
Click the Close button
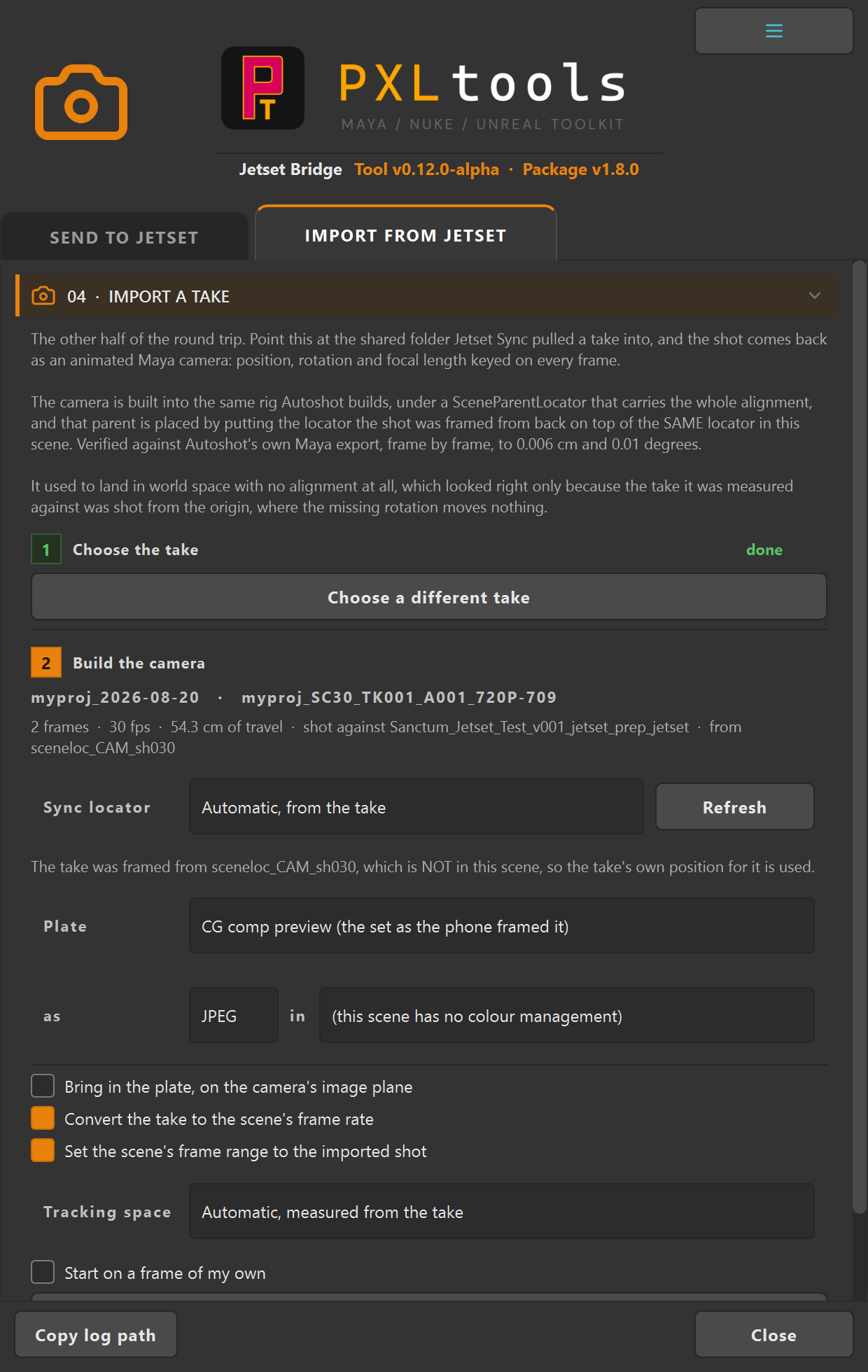(x=773, y=1334)
